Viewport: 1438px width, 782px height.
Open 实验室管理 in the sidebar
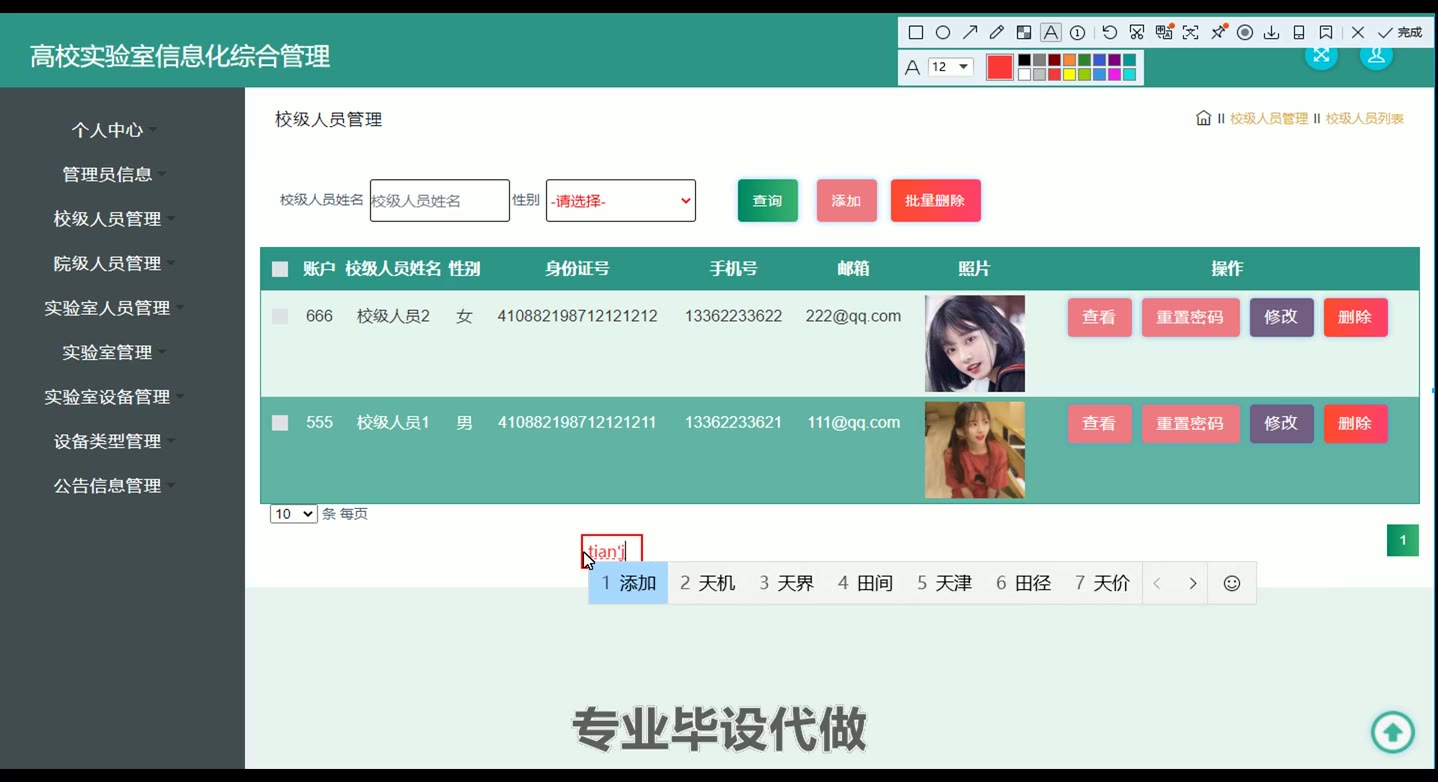pyautogui.click(x=107, y=352)
